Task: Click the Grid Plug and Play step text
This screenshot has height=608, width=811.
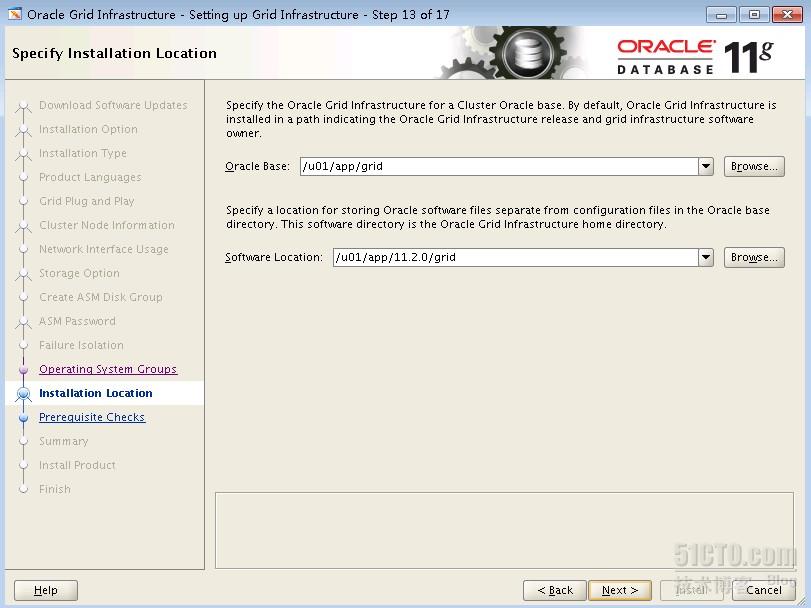Action: click(x=87, y=201)
